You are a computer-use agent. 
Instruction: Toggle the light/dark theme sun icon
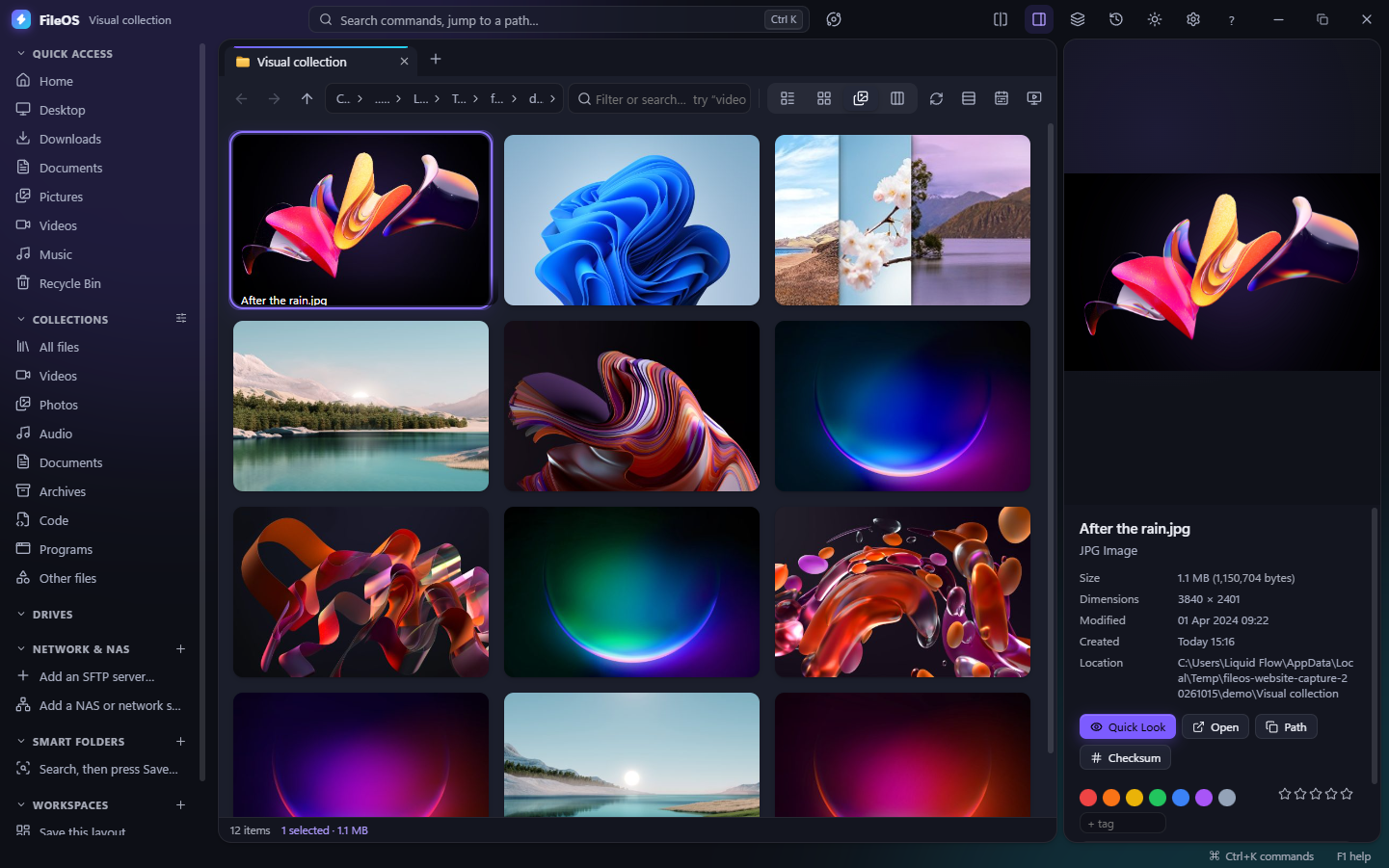1155,19
